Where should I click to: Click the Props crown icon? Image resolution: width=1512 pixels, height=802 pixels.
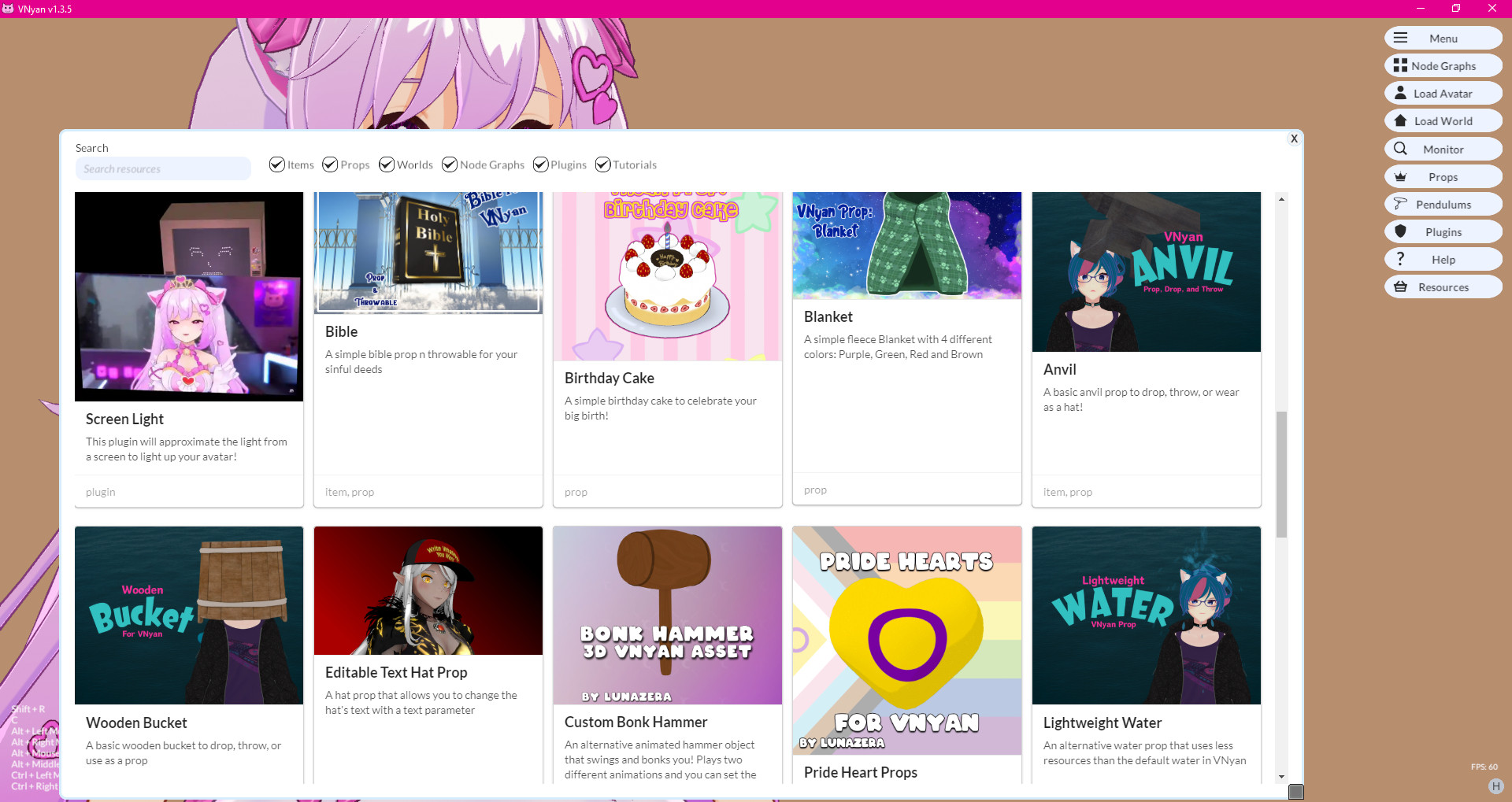pyautogui.click(x=1400, y=176)
